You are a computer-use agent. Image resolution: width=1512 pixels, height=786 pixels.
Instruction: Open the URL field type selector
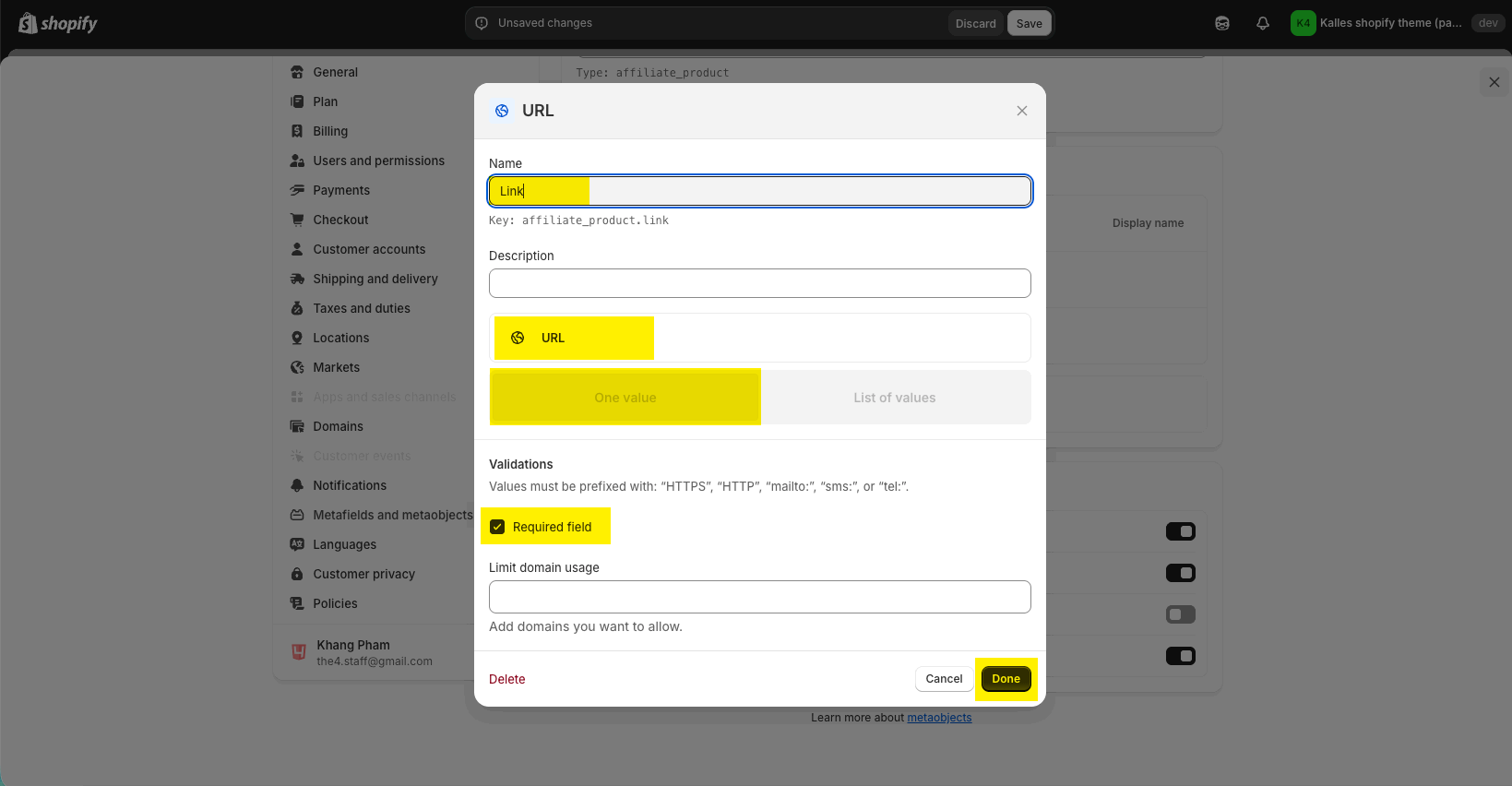[x=759, y=338]
